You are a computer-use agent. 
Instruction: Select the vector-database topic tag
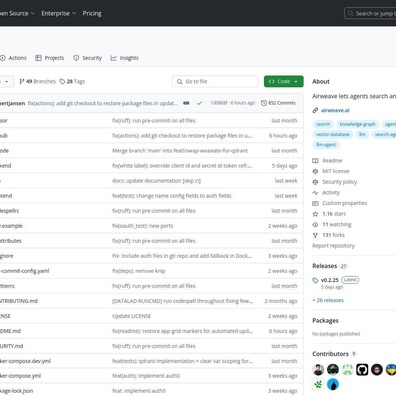[x=333, y=134]
